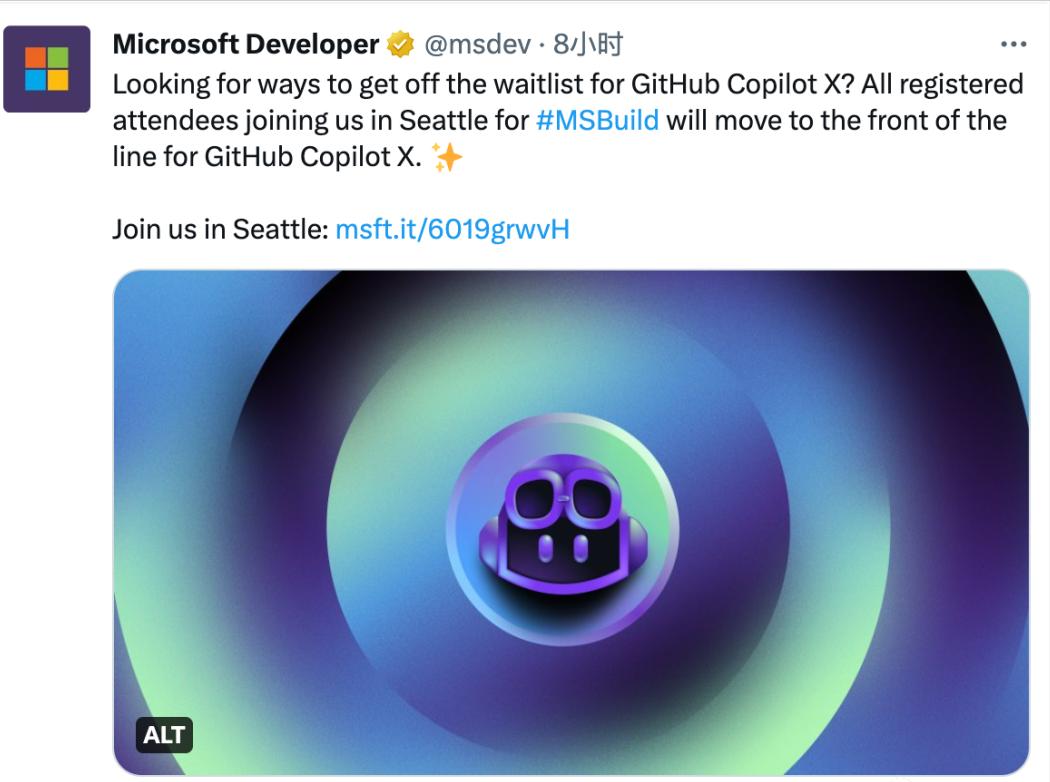
Task: Open the Microsoft Developer profile avatar
Action: (47, 68)
